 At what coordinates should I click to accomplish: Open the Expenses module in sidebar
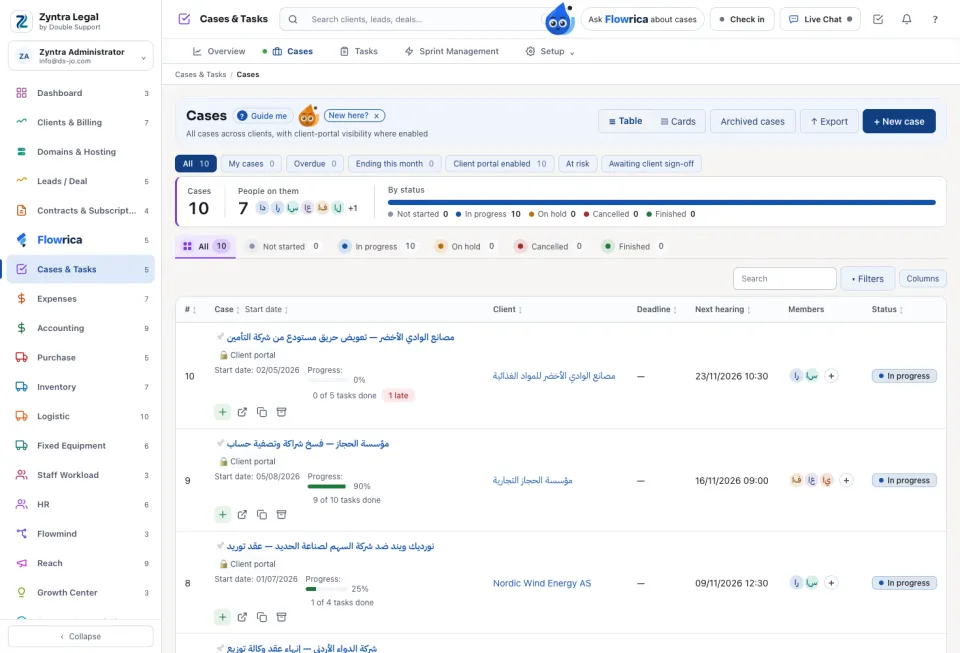pos(81,299)
